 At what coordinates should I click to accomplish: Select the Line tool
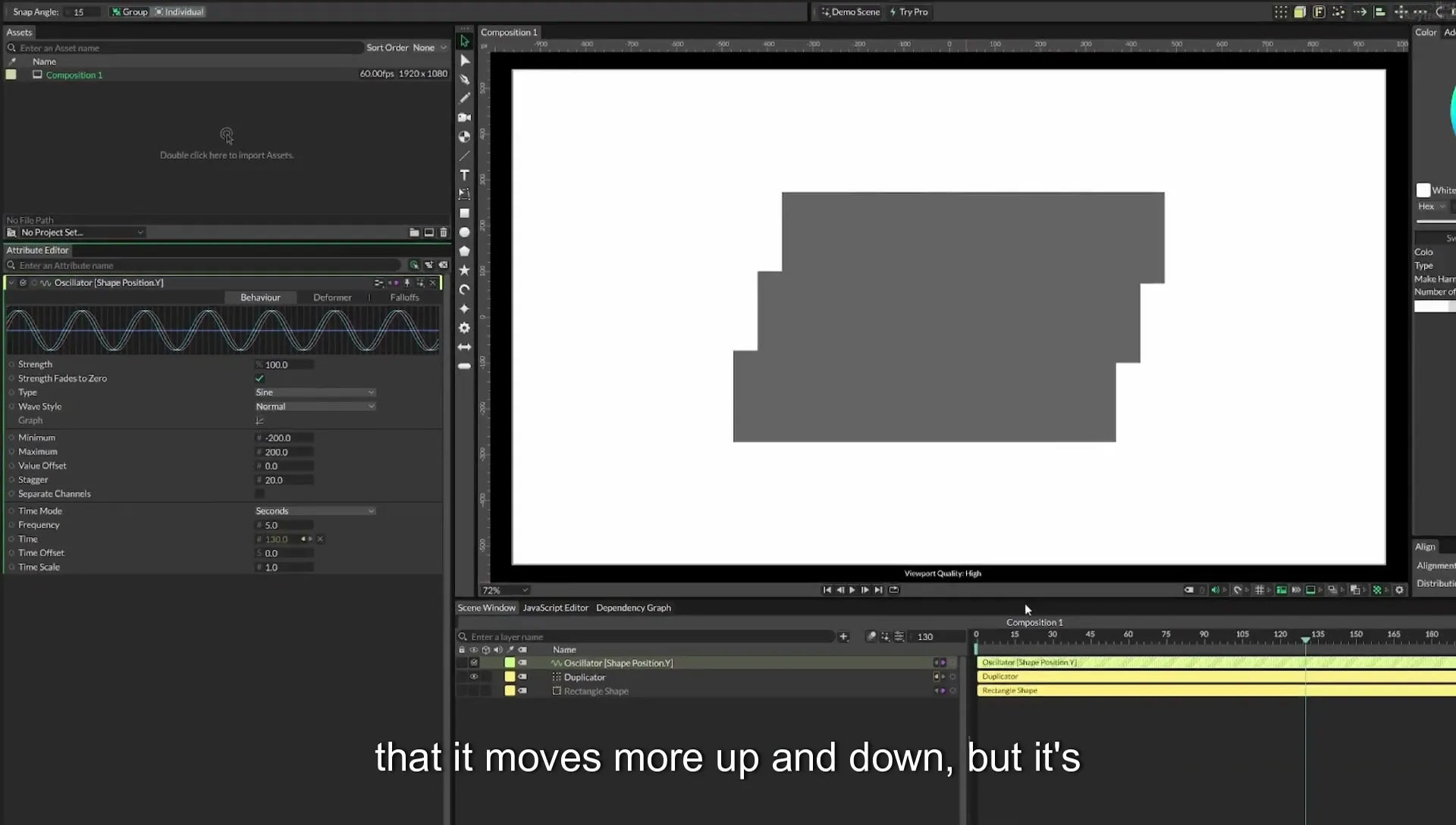pyautogui.click(x=465, y=155)
